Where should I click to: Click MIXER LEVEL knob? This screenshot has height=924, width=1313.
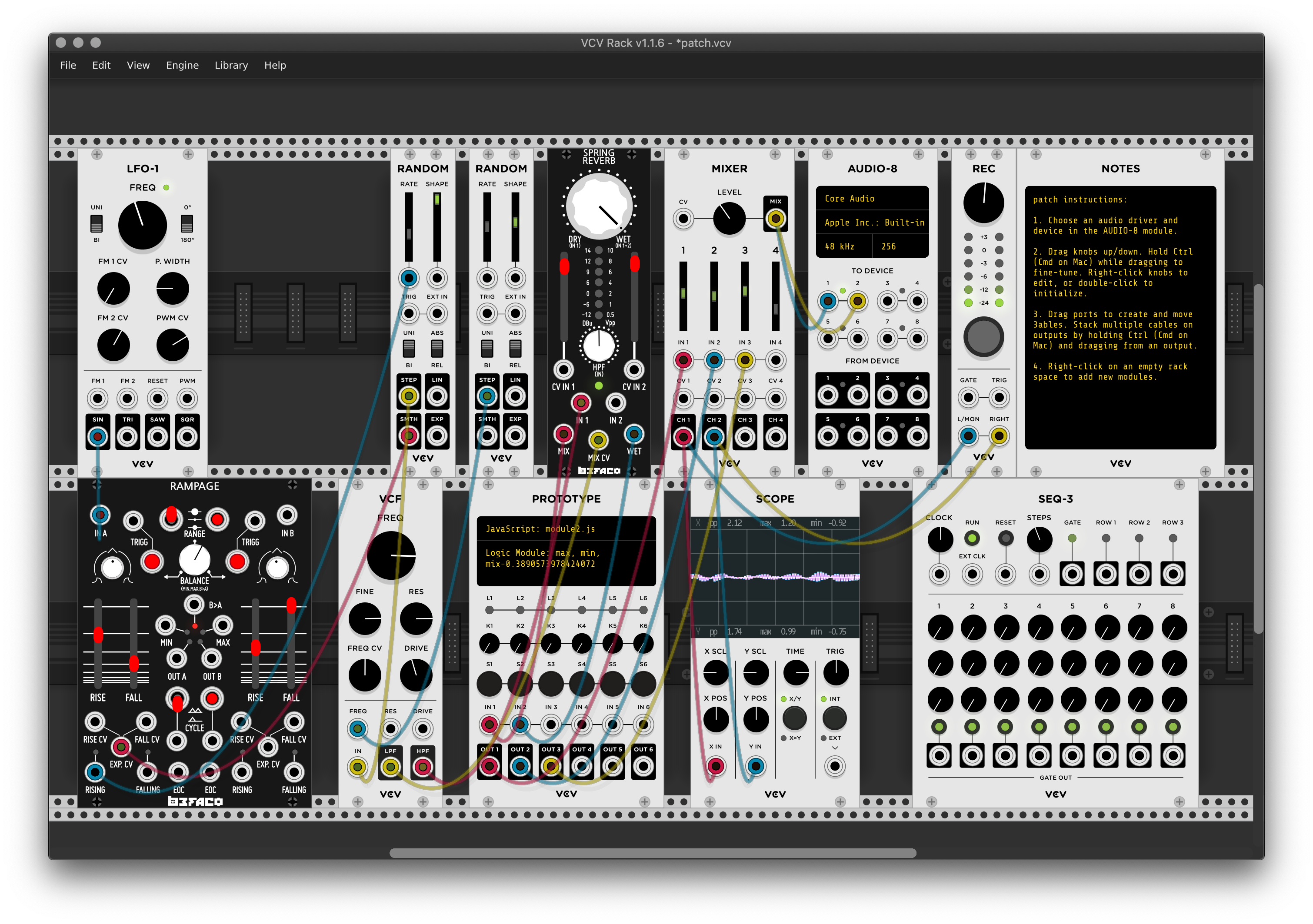(729, 219)
